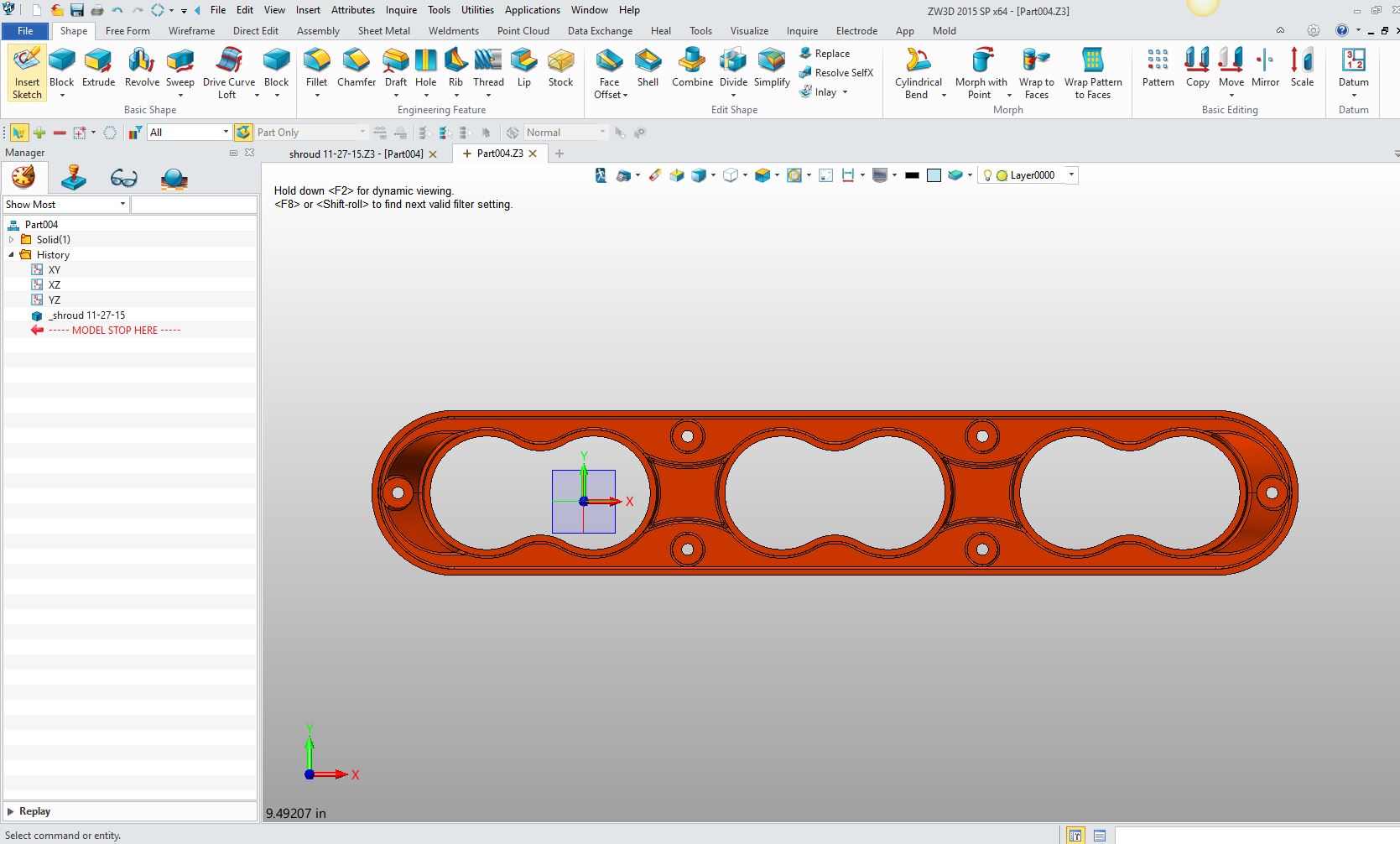Expand the Solid(1) tree node

[x=12, y=240]
